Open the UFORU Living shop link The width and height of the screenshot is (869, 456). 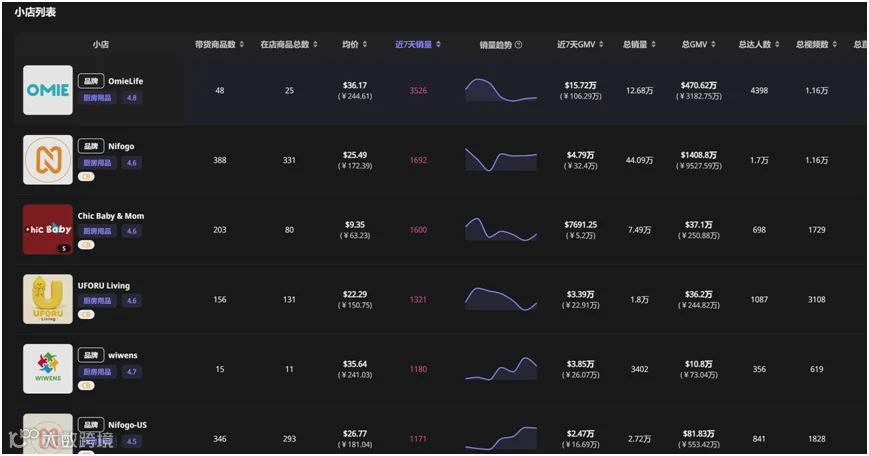pyautogui.click(x=104, y=286)
